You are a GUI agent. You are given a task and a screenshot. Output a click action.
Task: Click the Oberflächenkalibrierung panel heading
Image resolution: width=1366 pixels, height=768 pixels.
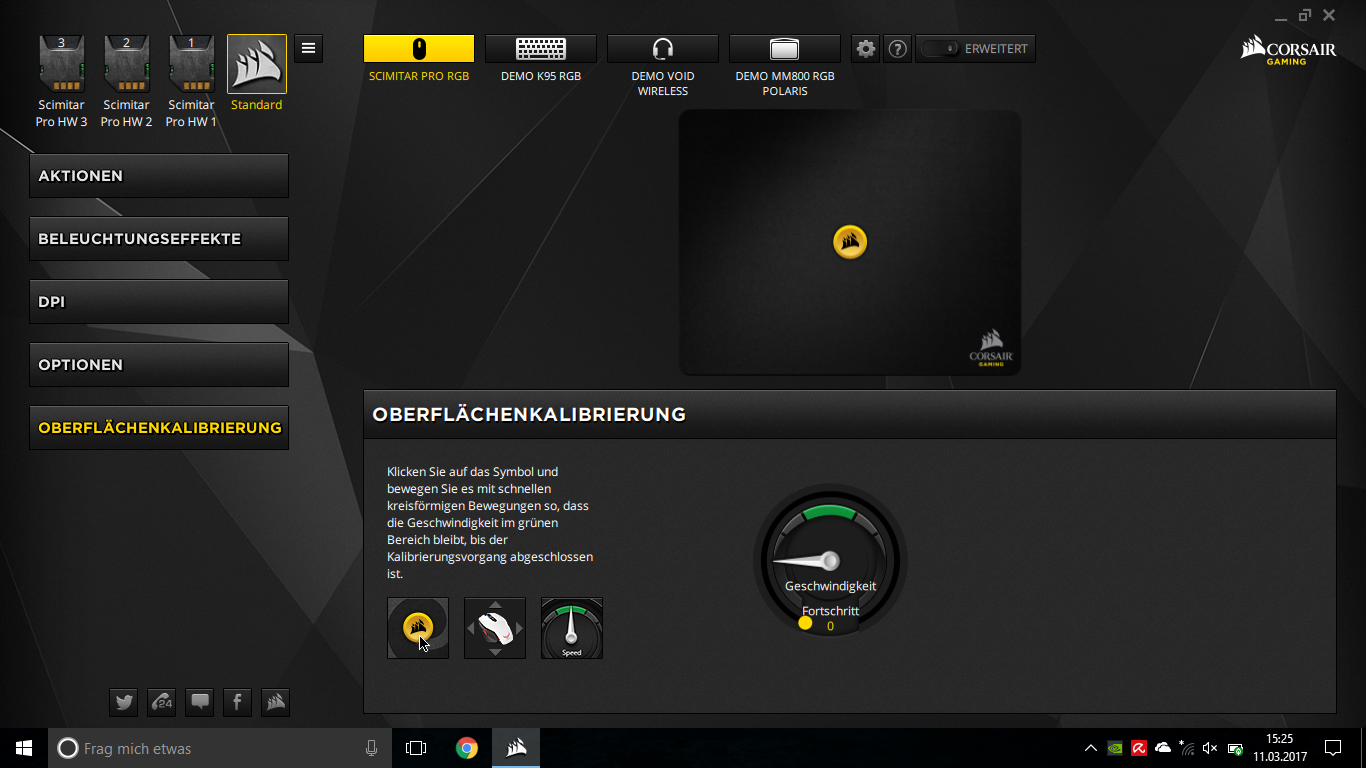point(529,414)
